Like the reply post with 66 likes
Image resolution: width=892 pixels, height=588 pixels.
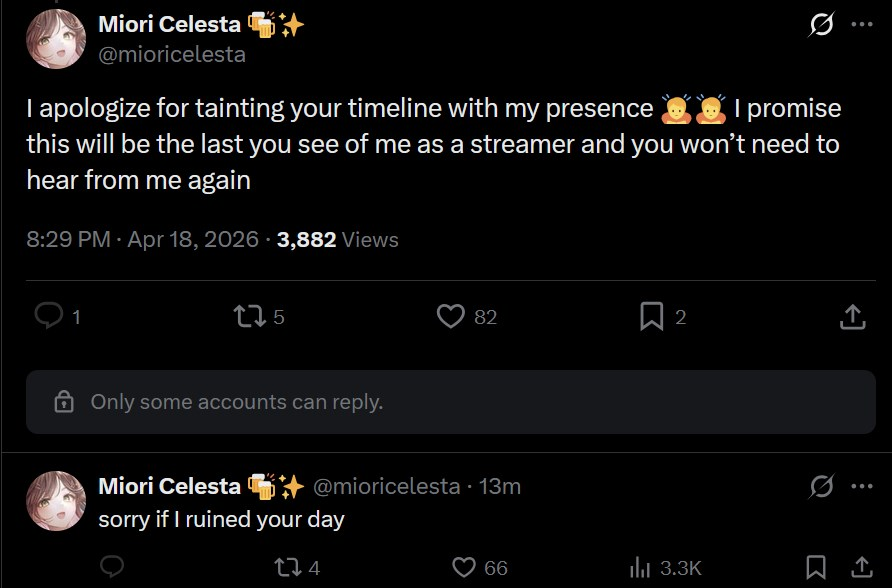click(464, 568)
